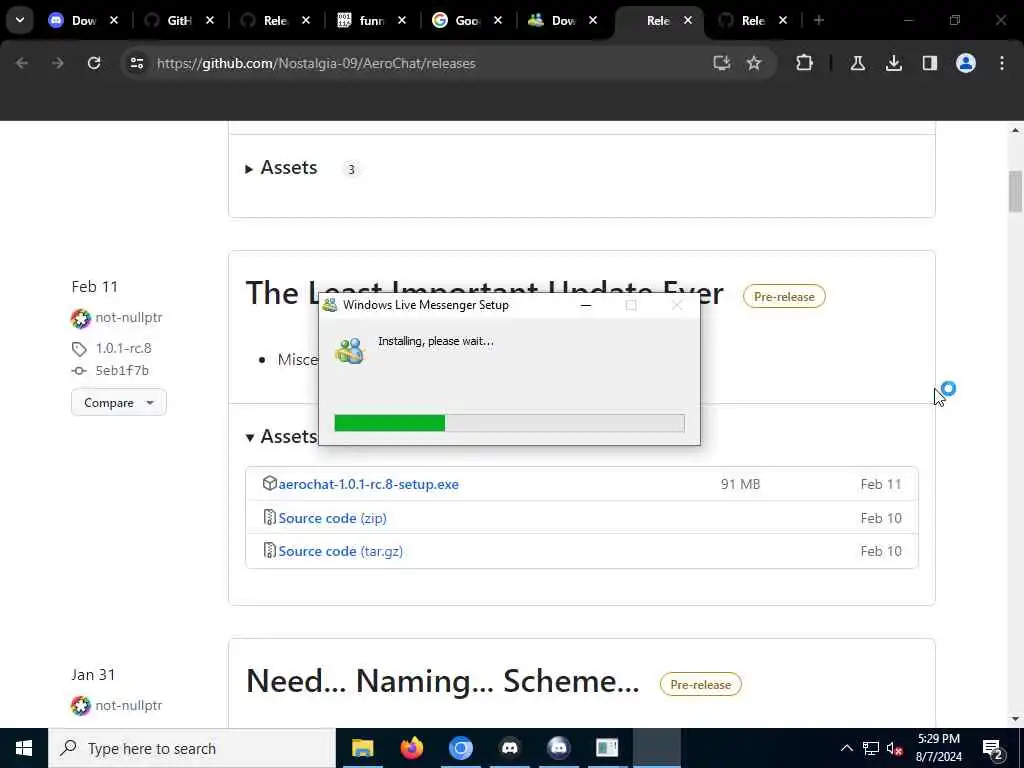Click the Messenger icon in setup dialog

(x=349, y=351)
